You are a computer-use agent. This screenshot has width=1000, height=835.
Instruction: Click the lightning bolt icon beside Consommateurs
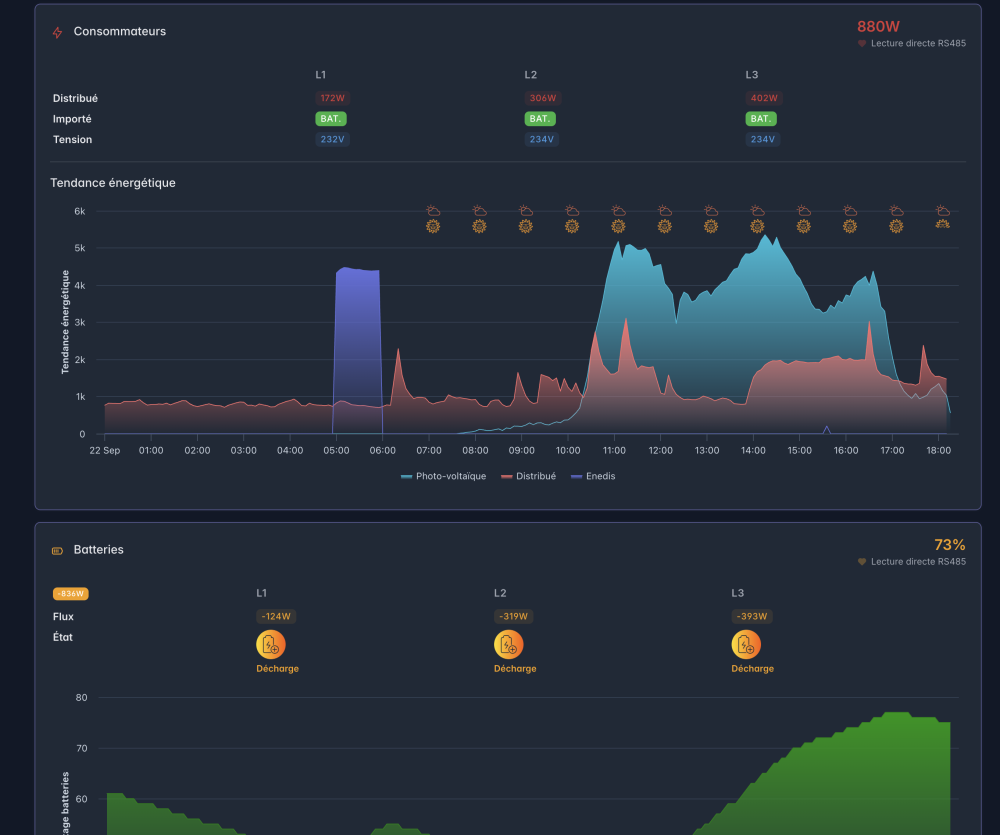pyautogui.click(x=57, y=33)
